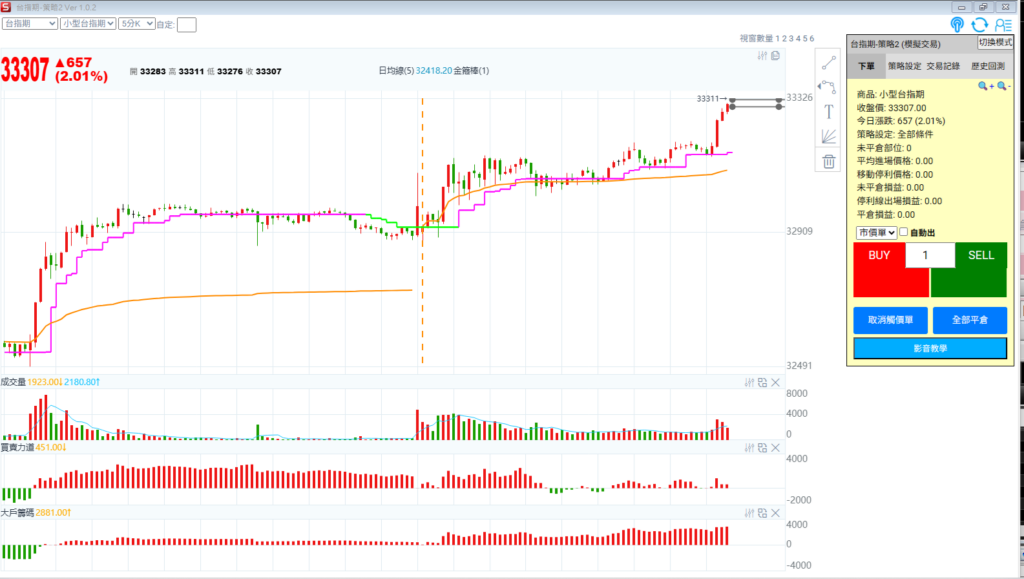Pick the fan lines drawing tool
This screenshot has height=579, width=1024.
(x=828, y=136)
